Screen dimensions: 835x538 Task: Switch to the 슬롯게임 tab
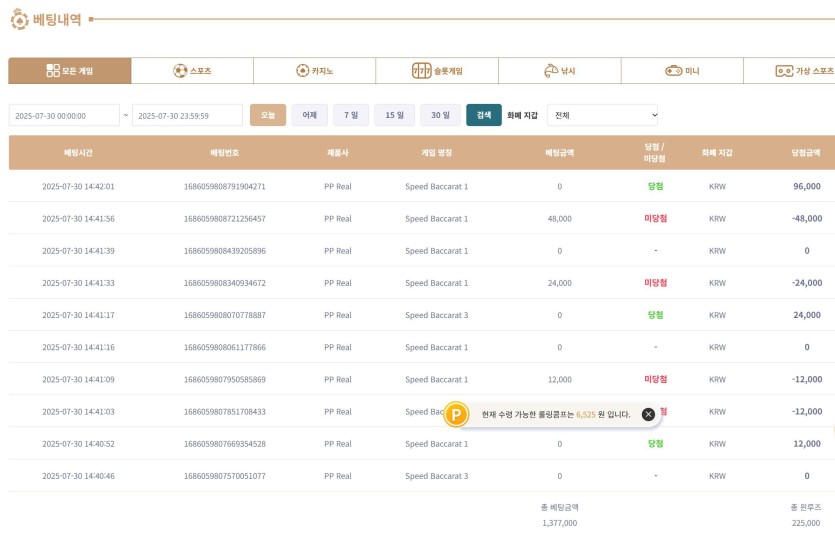tap(437, 71)
